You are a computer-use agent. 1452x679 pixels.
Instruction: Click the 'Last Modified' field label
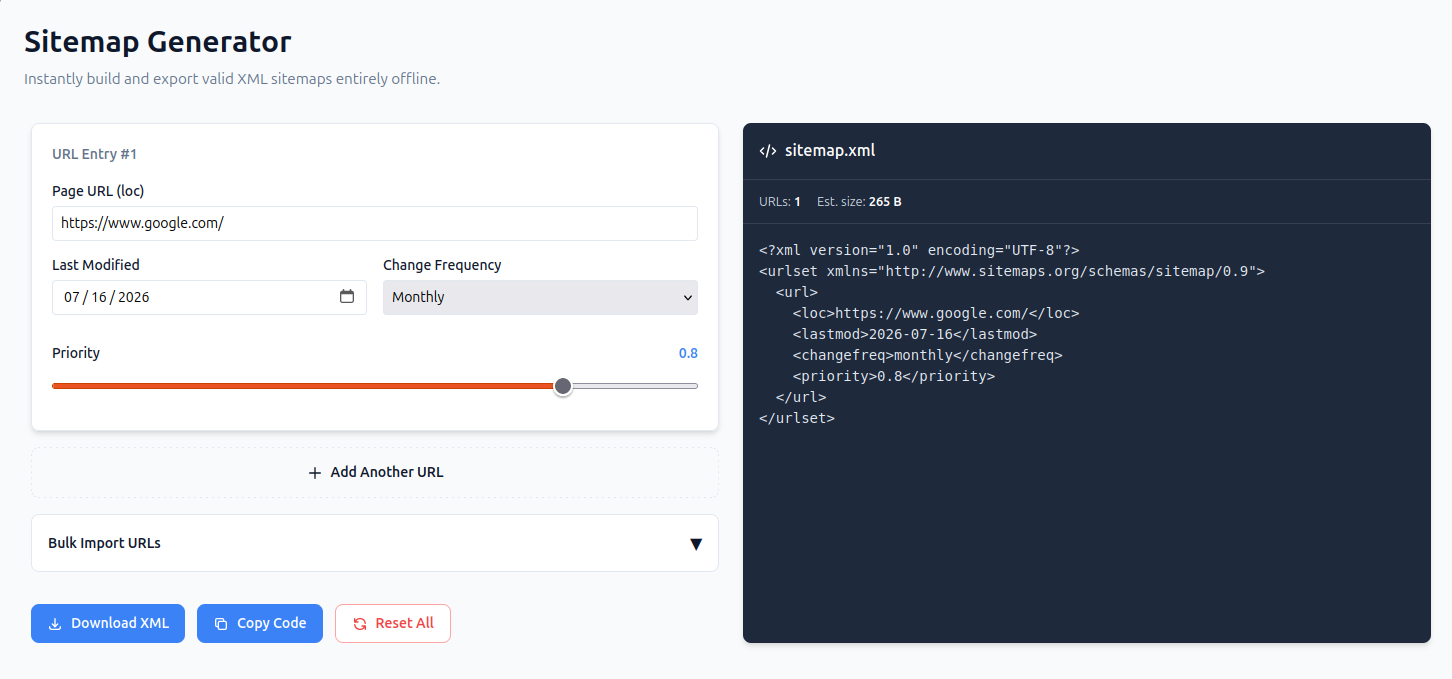(x=96, y=265)
